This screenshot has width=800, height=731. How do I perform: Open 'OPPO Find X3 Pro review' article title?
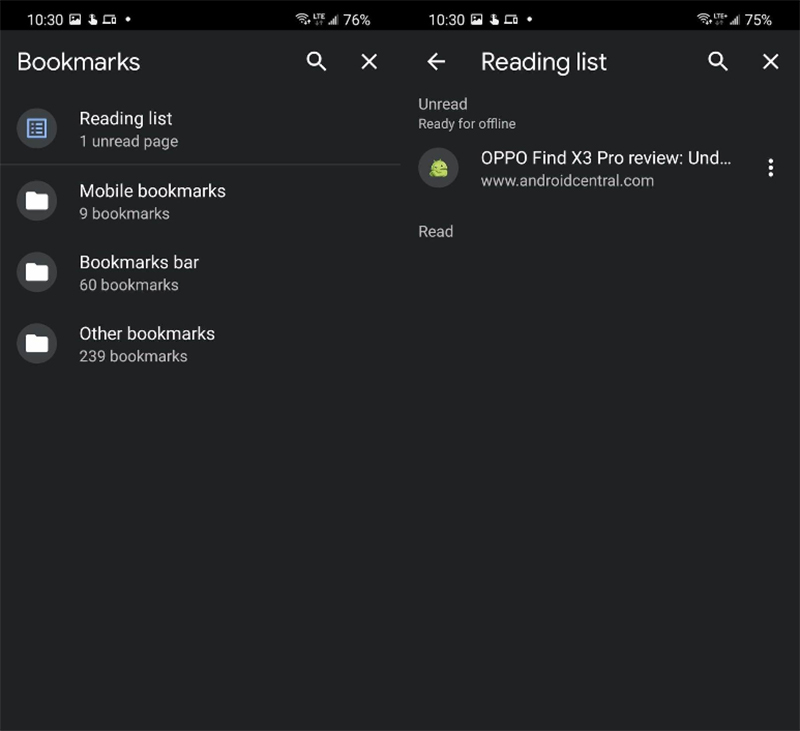[x=606, y=158]
